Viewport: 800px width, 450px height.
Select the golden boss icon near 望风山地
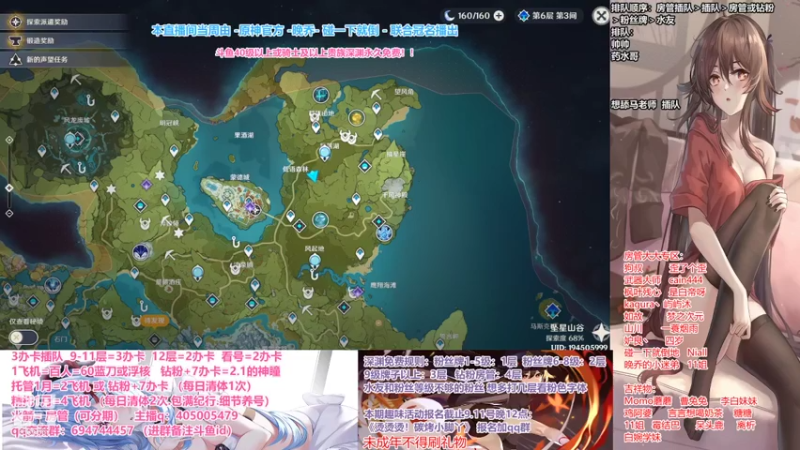(356, 118)
